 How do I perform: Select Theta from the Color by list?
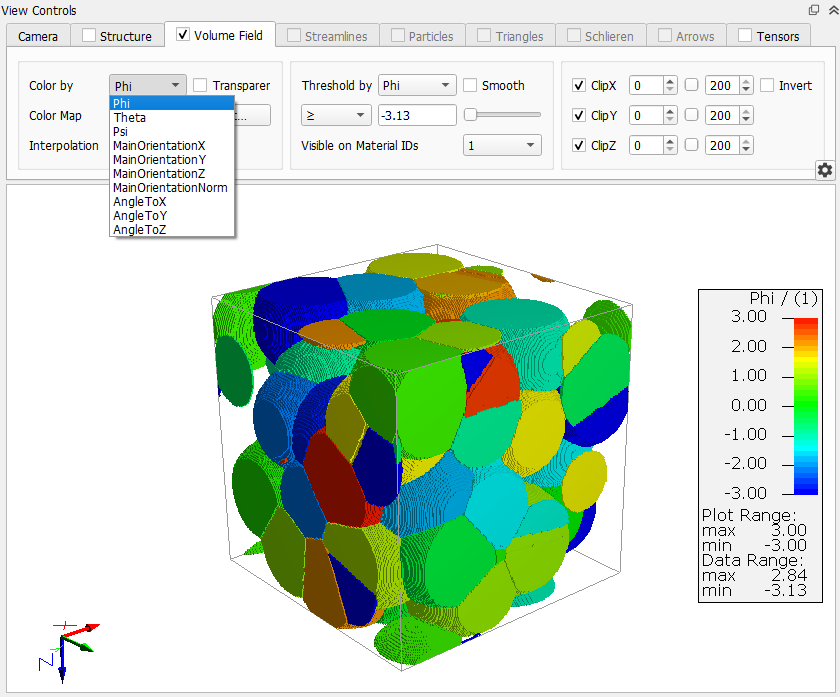pyautogui.click(x=130, y=117)
